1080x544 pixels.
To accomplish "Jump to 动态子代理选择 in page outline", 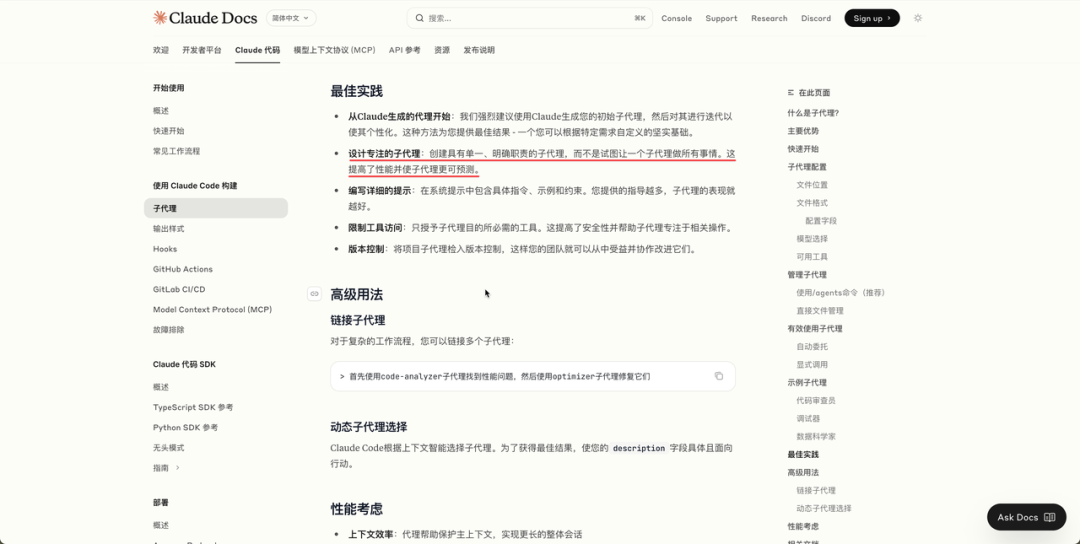I will [x=824, y=508].
